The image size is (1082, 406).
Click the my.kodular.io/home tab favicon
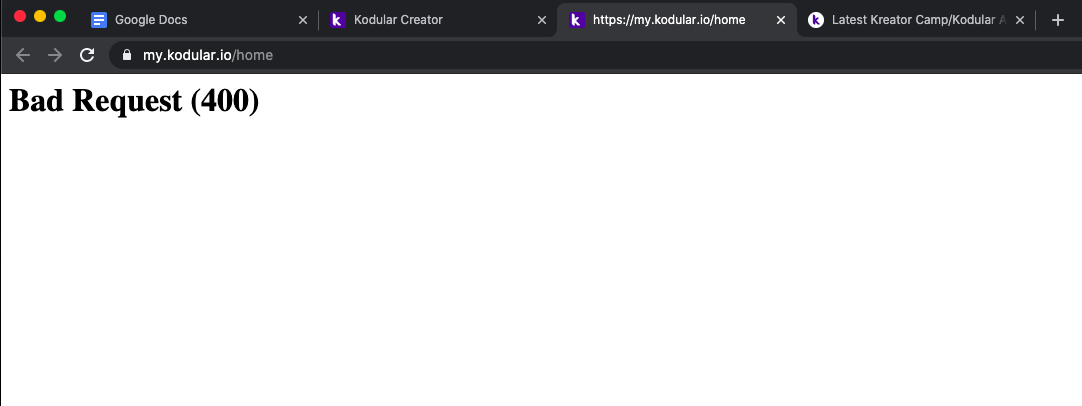577,20
